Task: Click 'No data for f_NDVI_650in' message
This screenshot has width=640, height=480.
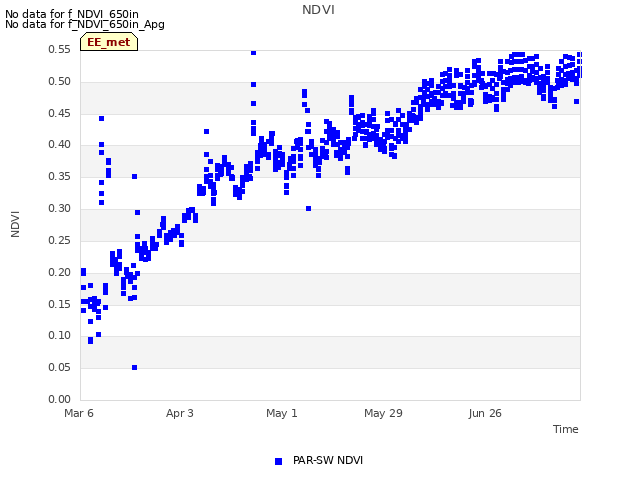Action: [72, 14]
